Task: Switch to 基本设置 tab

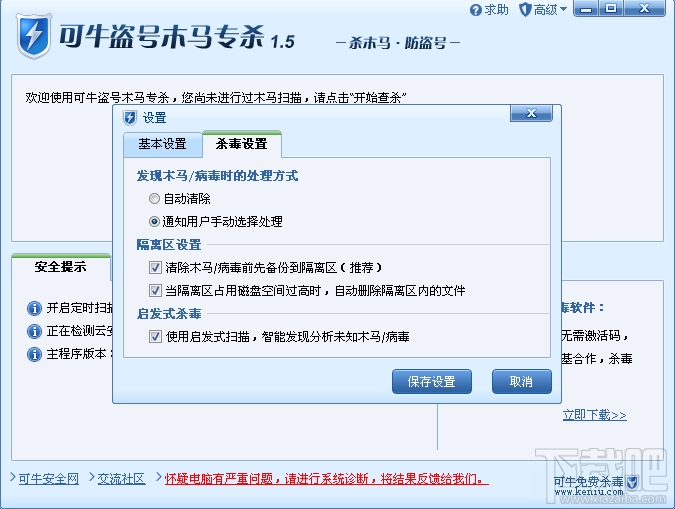Action: click(x=162, y=144)
